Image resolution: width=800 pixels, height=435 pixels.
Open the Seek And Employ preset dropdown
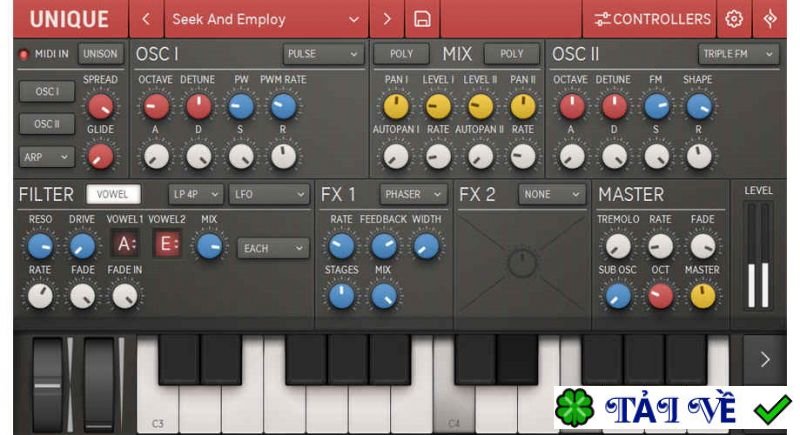click(x=265, y=19)
